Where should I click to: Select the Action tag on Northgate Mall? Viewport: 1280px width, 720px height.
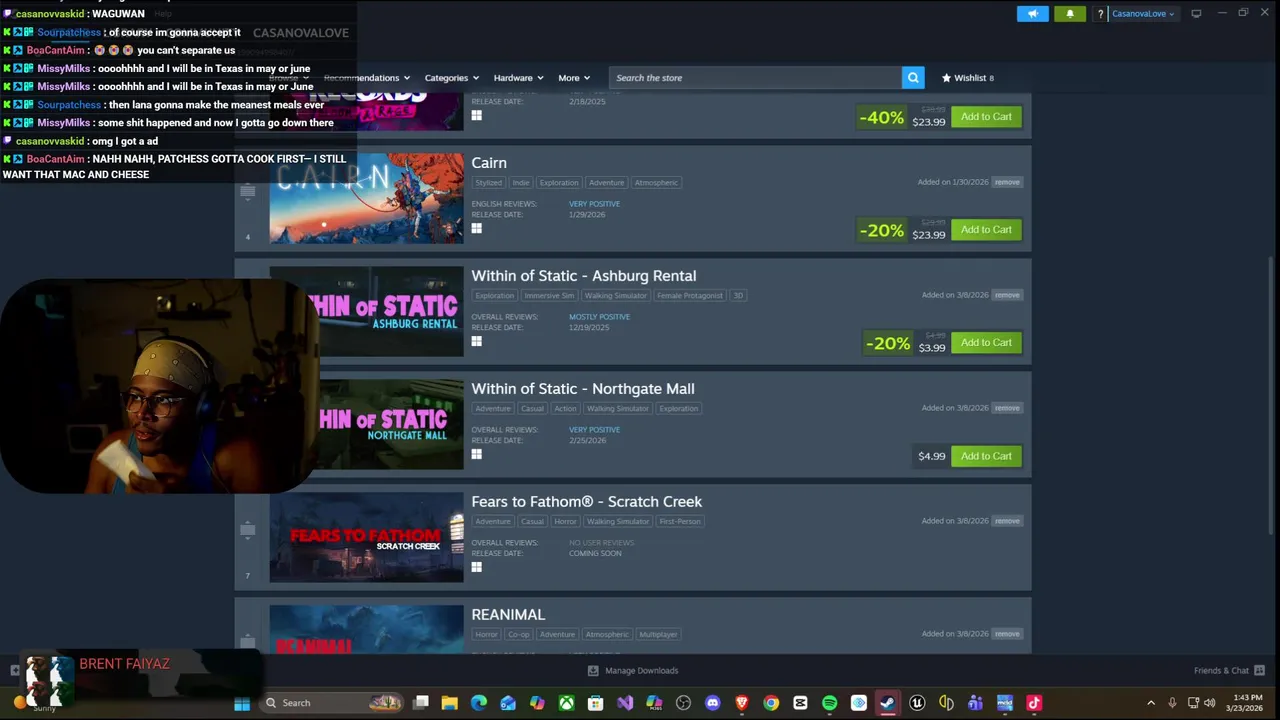point(566,409)
